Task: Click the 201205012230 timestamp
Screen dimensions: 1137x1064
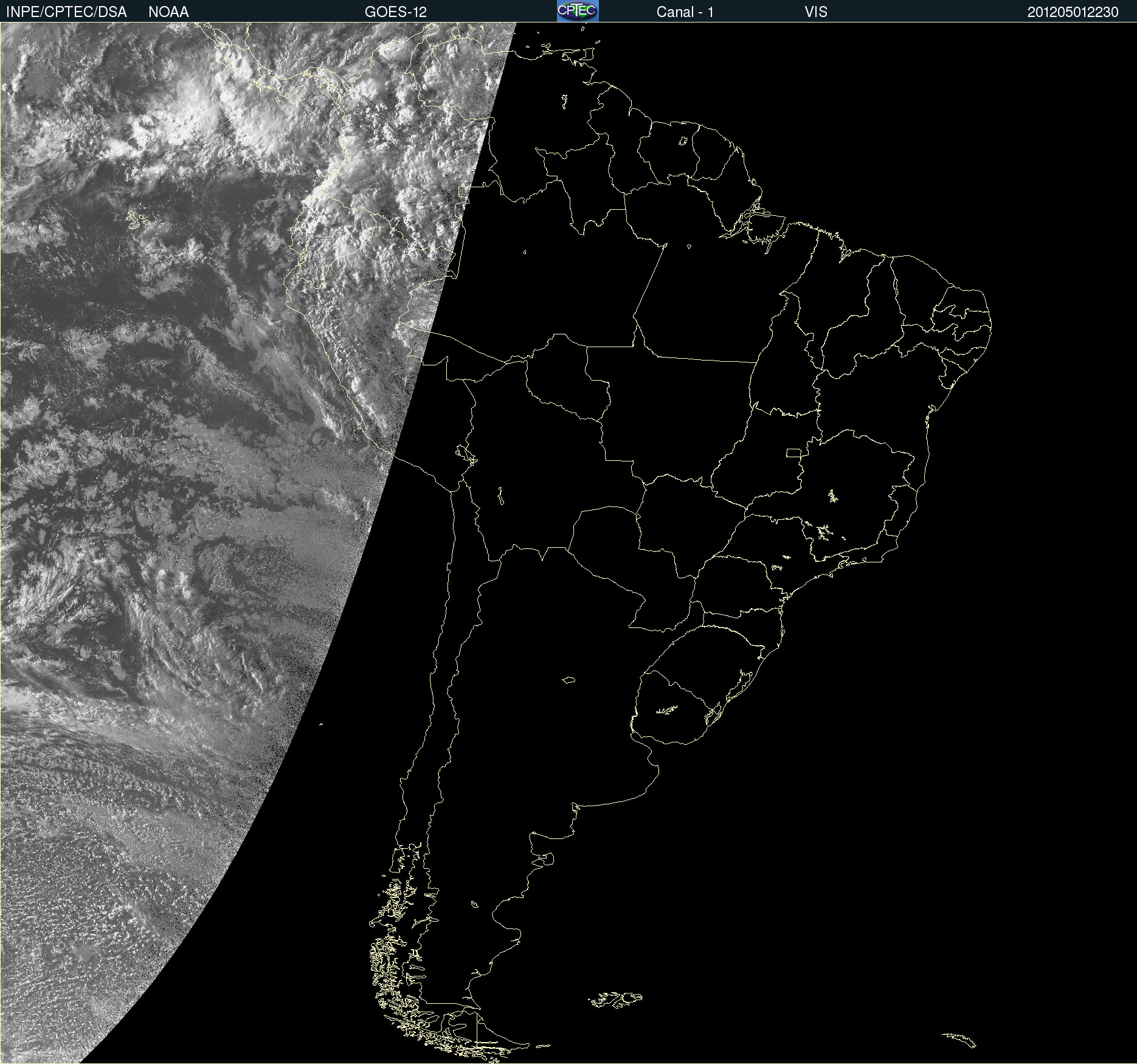Action: (1073, 12)
